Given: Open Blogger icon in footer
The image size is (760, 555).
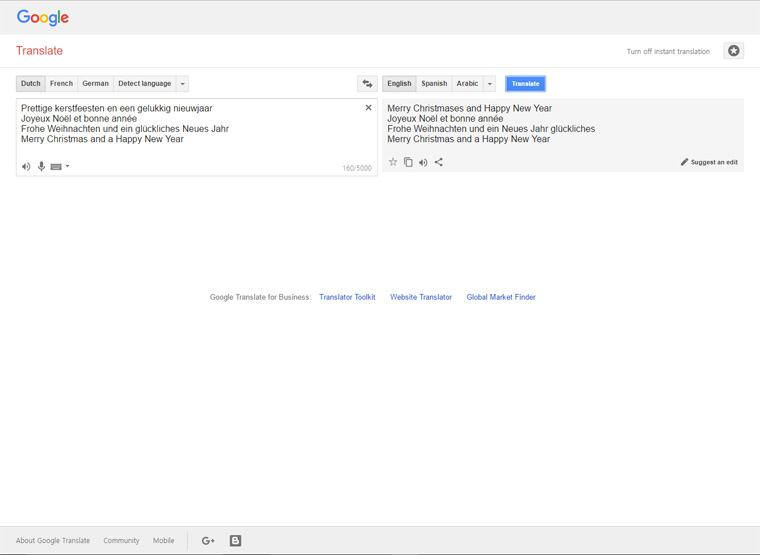Looking at the screenshot, I should [x=236, y=540].
